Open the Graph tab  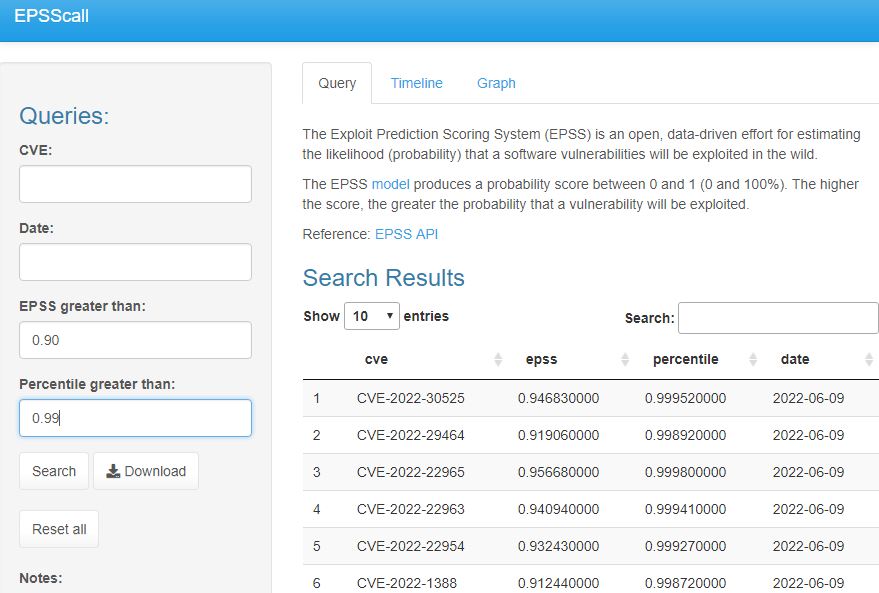pyautogui.click(x=496, y=83)
